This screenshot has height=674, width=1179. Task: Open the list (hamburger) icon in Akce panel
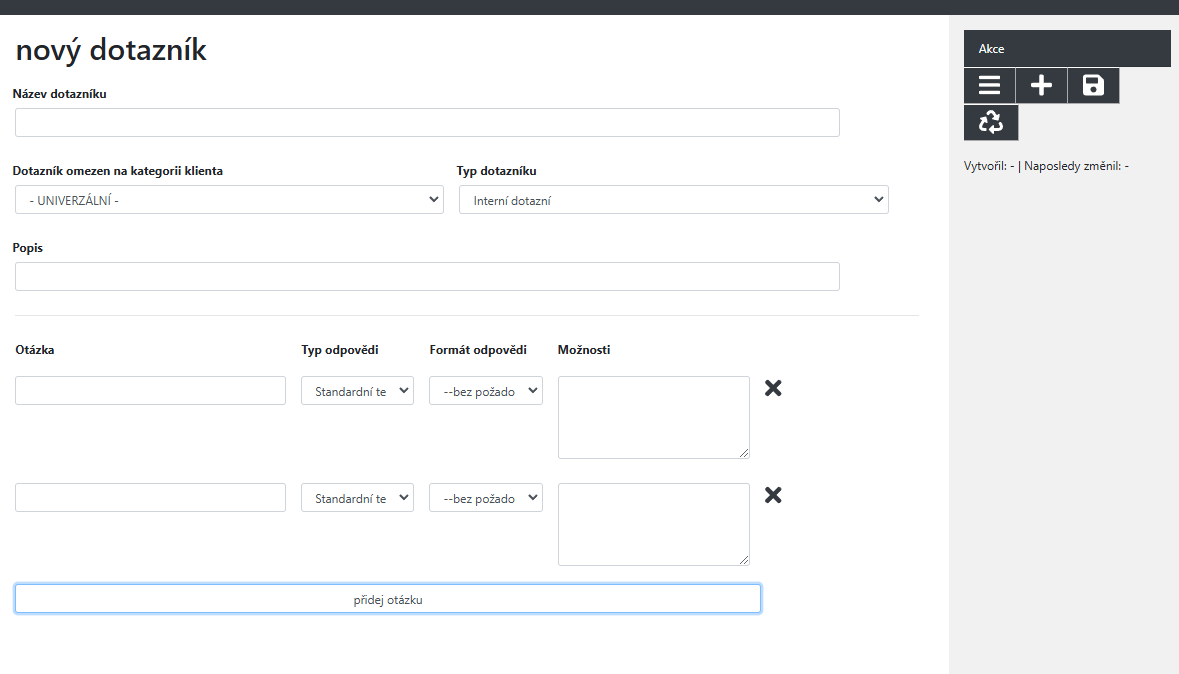point(990,85)
